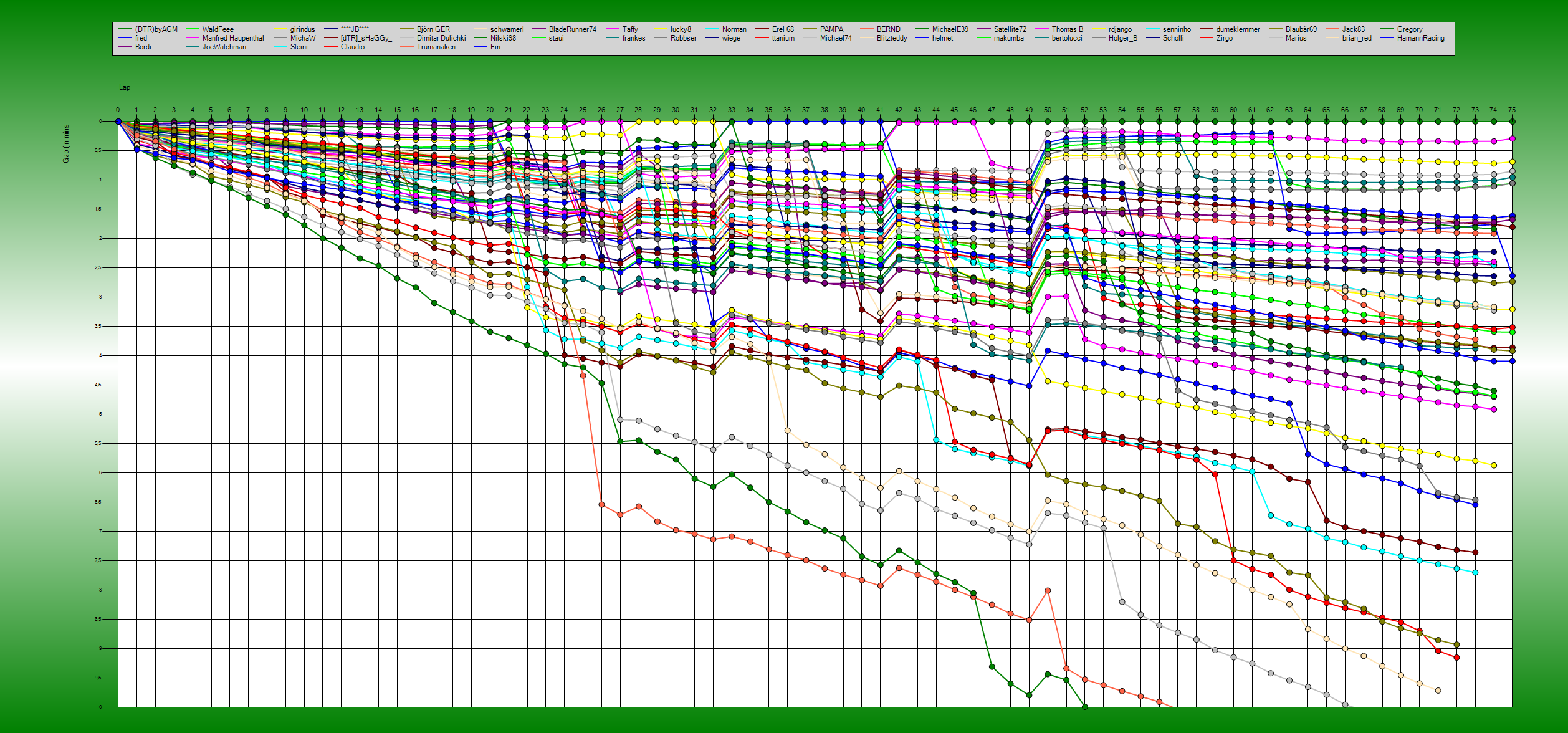
Task: Click Fin in the legend
Action: [495, 47]
